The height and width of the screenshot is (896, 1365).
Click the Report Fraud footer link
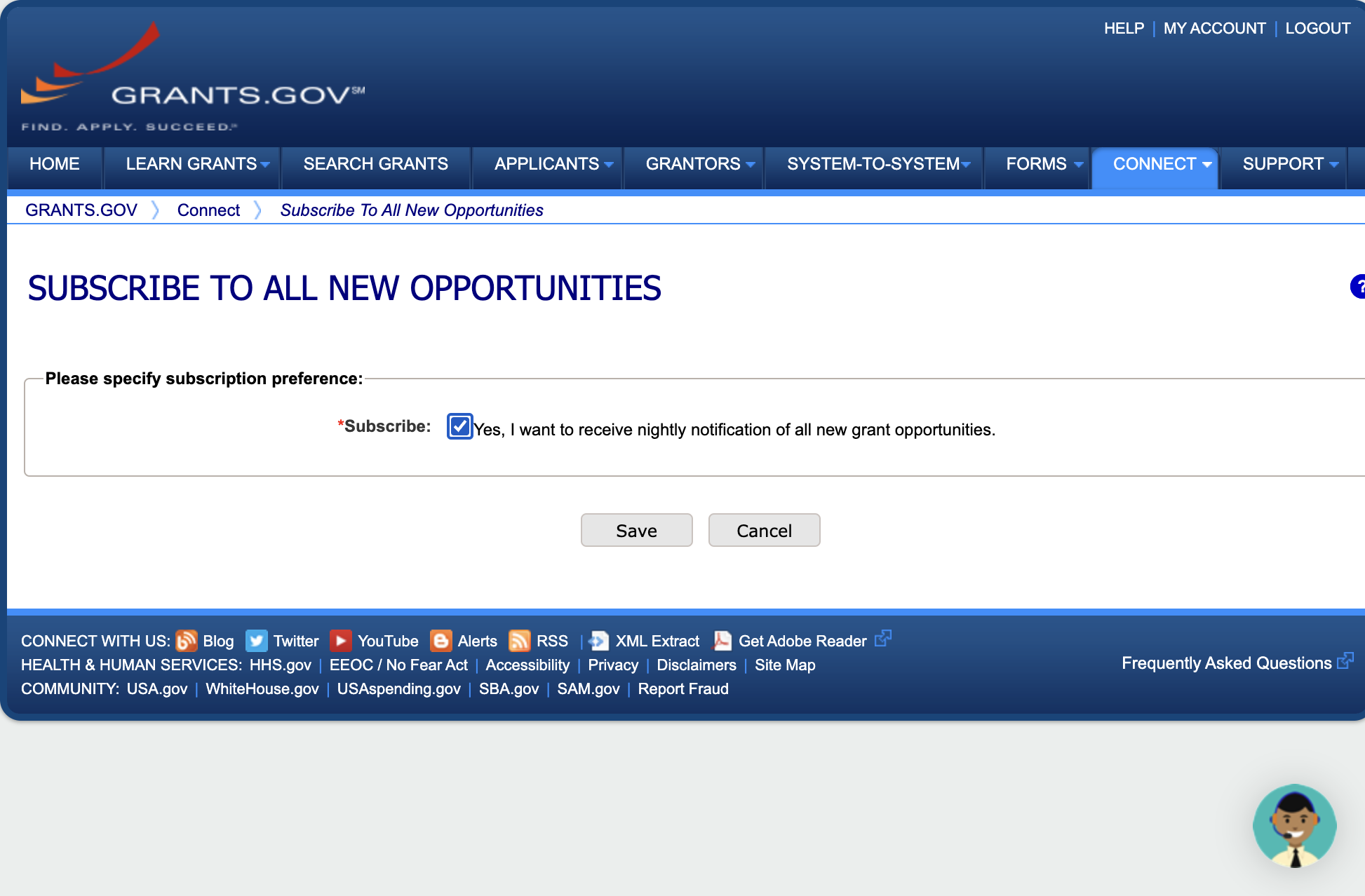(683, 688)
